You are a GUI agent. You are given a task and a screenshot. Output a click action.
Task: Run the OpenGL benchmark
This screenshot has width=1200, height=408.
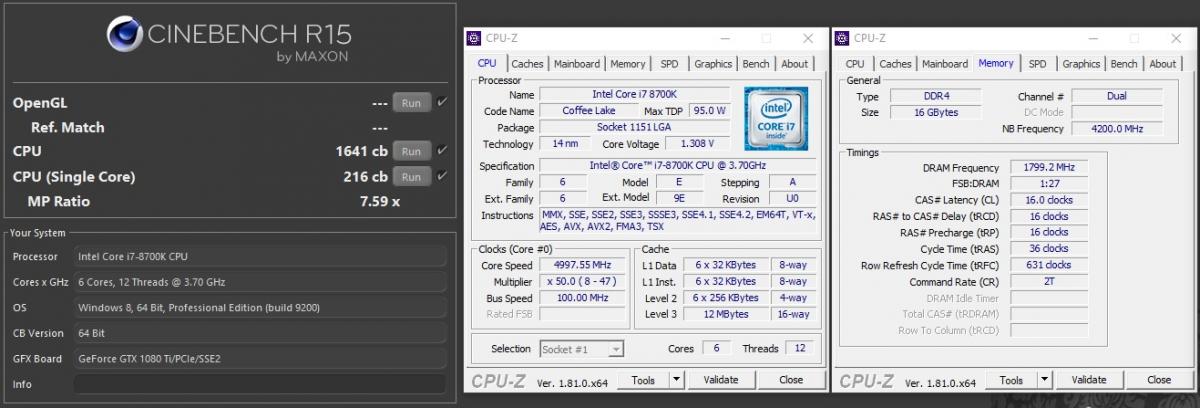(x=411, y=102)
